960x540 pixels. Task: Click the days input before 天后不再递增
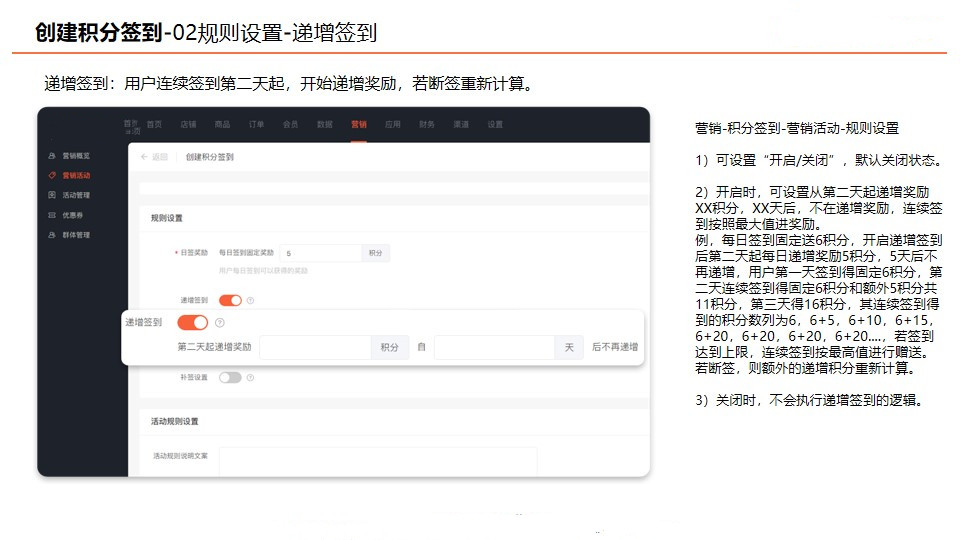pos(495,347)
